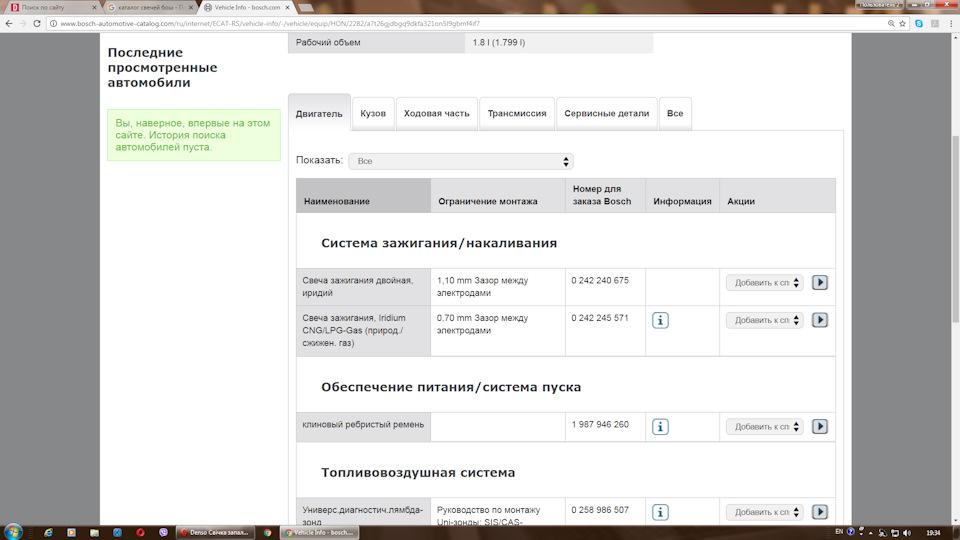Screen dimensions: 960x540
Task: Open info icon for lambda sensor 0 258 986 507
Action: pos(660,512)
